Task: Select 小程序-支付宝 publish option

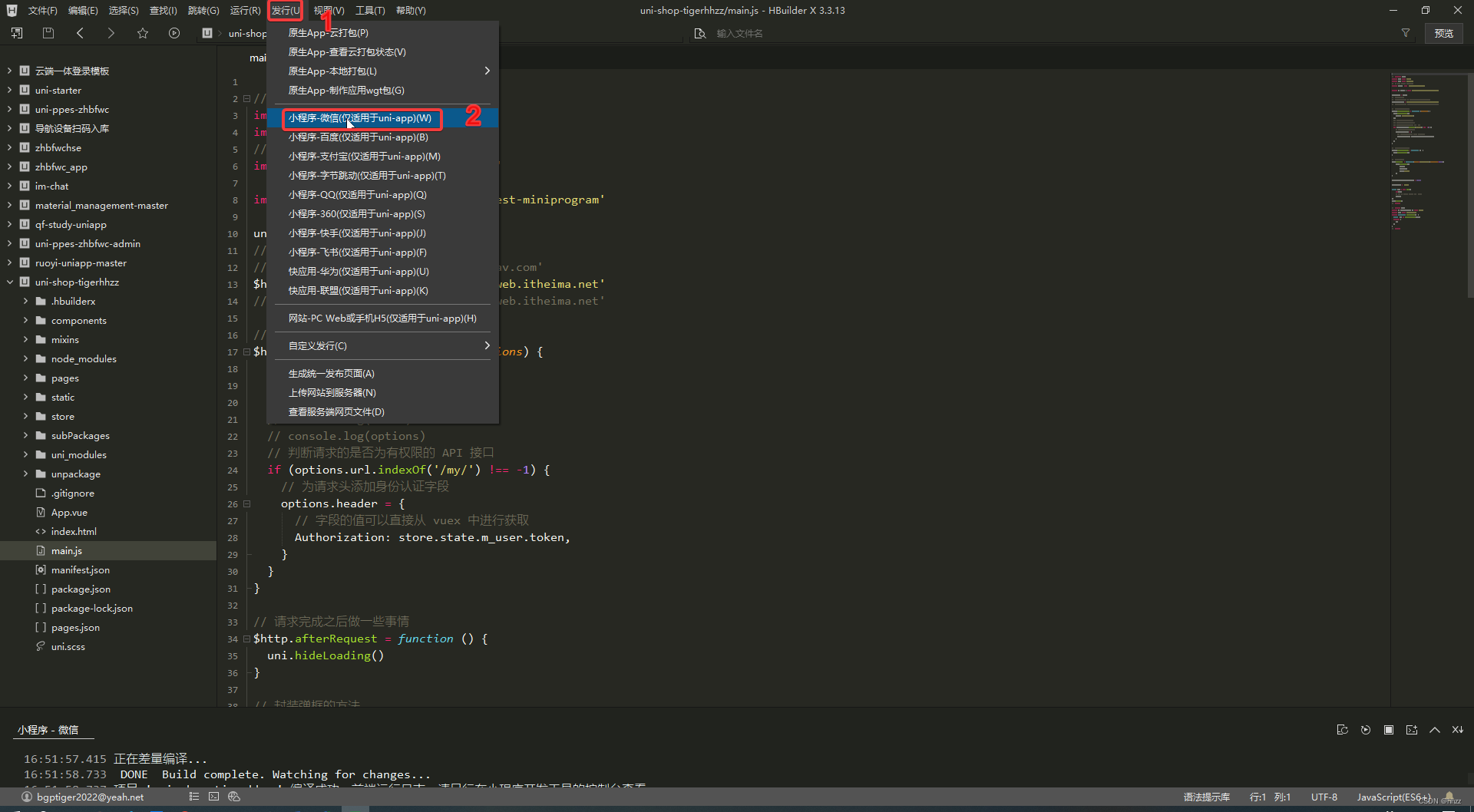Action: tap(382, 156)
